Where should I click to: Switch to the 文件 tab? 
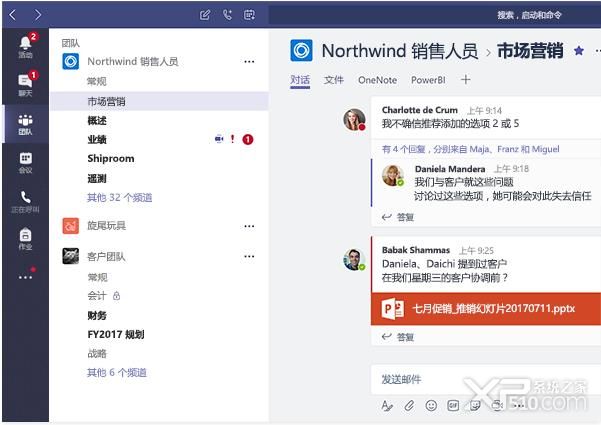point(333,80)
